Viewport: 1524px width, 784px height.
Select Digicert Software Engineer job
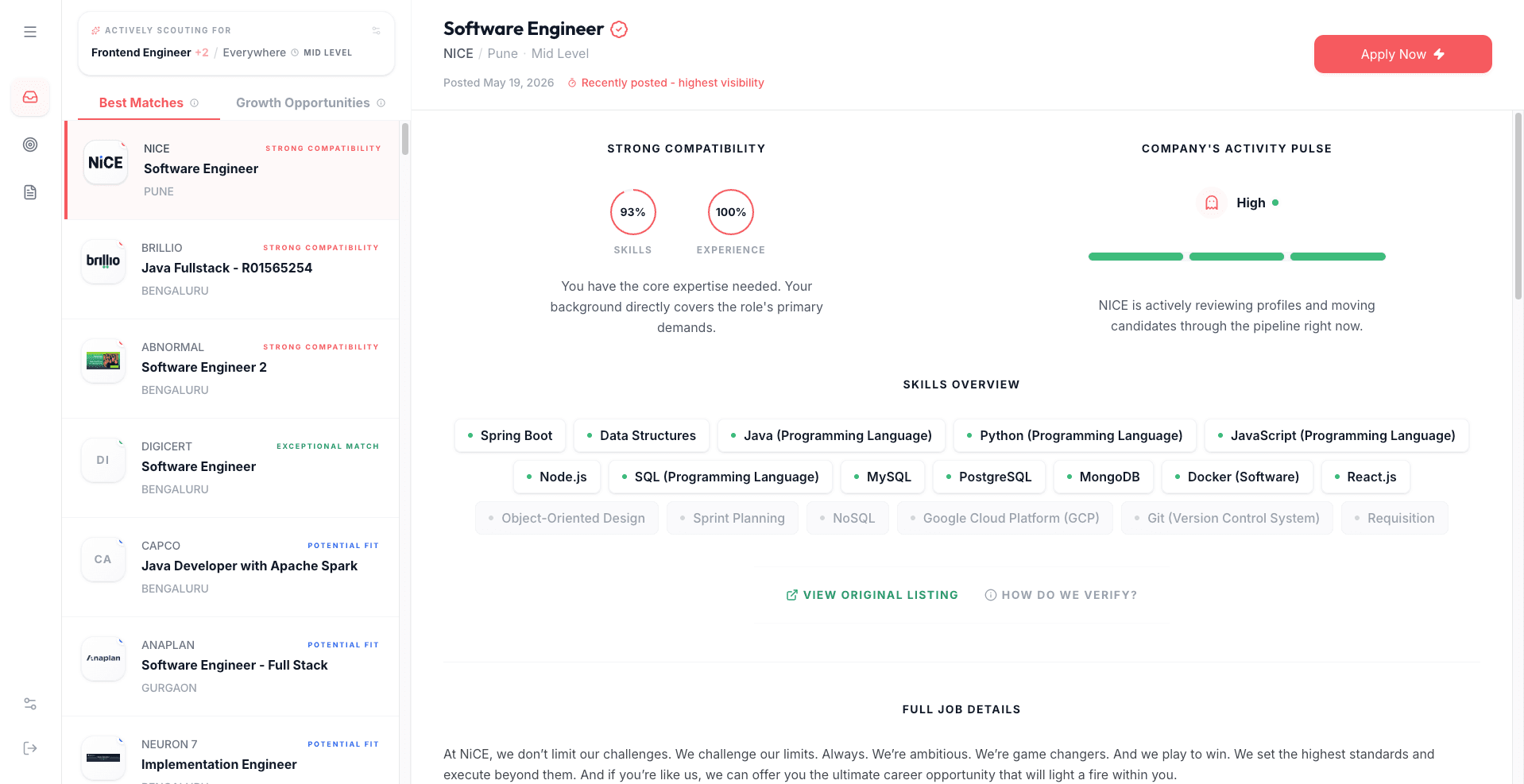point(231,468)
